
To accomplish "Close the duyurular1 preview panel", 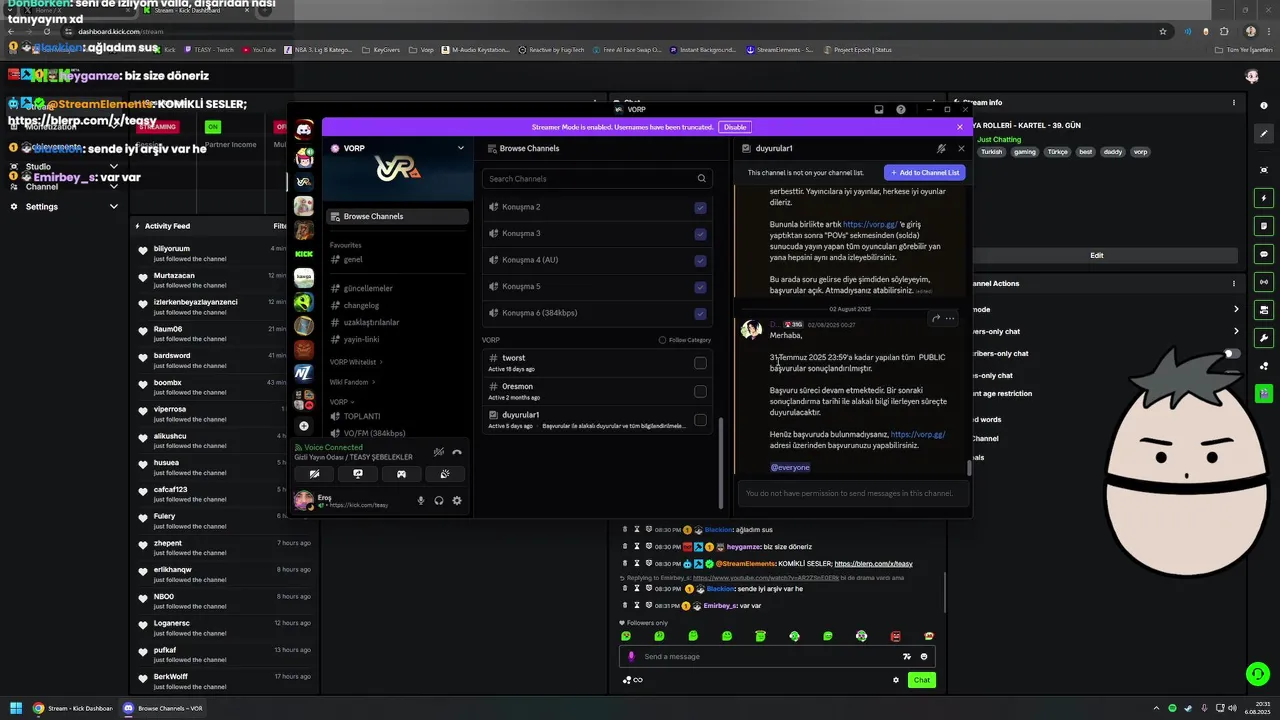I will coord(961,148).
